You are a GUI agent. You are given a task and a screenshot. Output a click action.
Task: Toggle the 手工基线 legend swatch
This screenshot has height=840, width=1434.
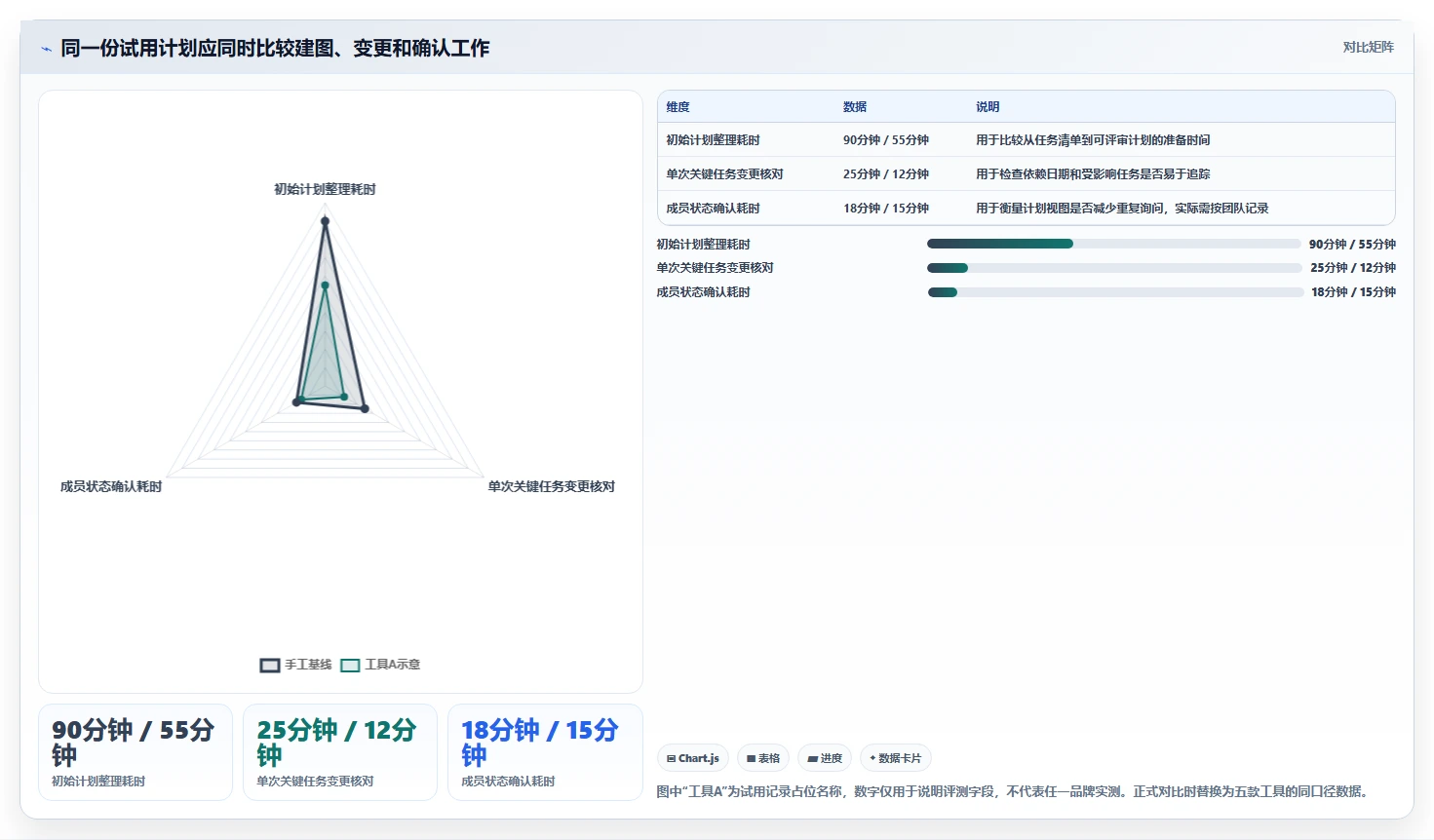(x=270, y=665)
